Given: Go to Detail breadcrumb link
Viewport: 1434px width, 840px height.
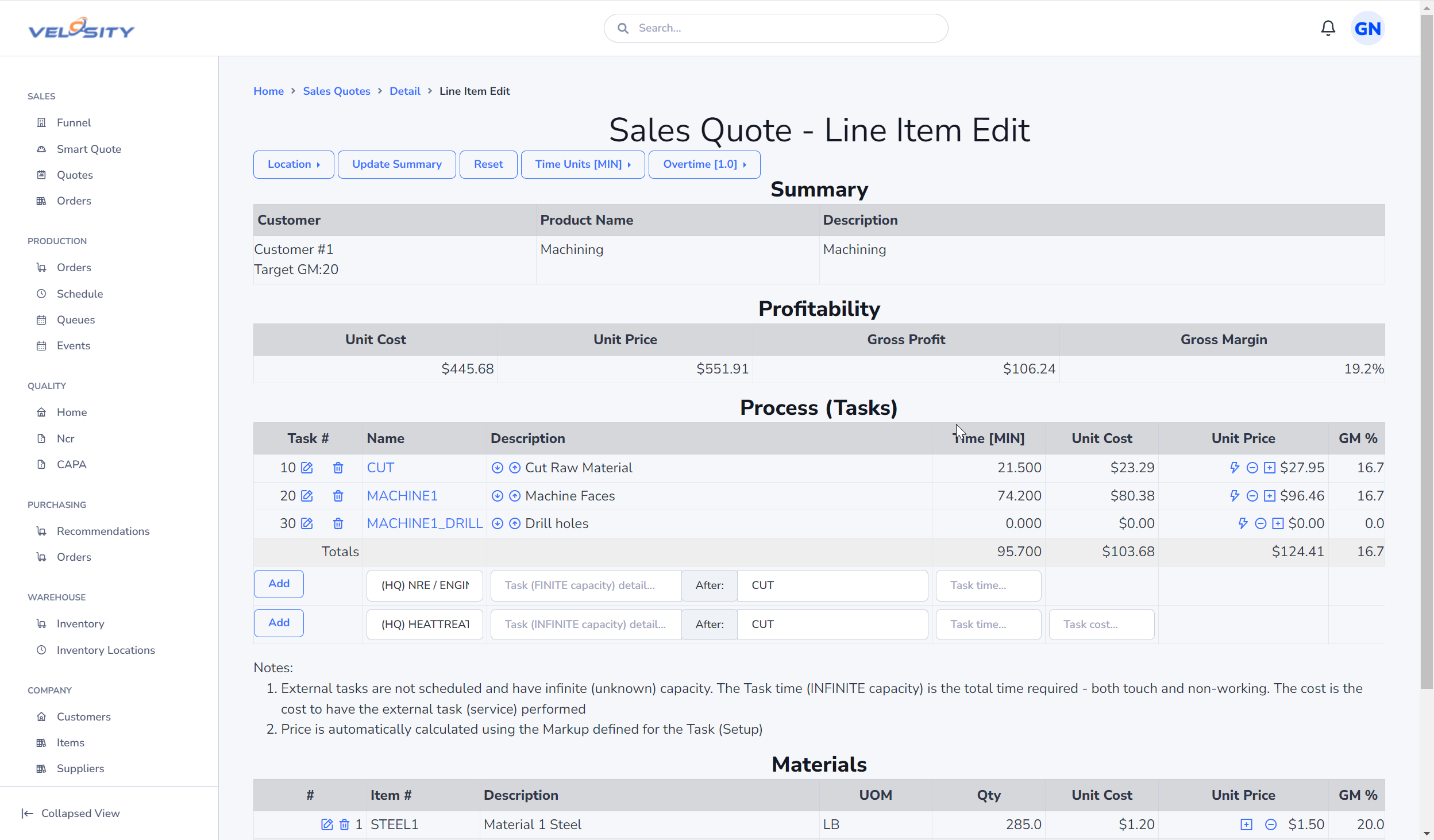Looking at the screenshot, I should click(405, 91).
